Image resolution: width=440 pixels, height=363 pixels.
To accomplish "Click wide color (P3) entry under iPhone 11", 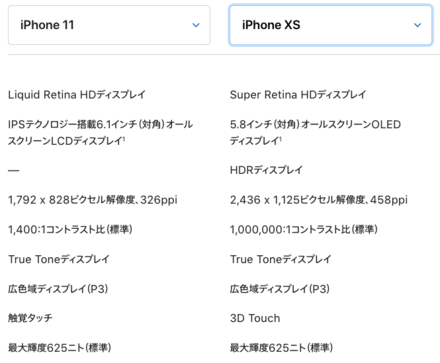I will [58, 289].
